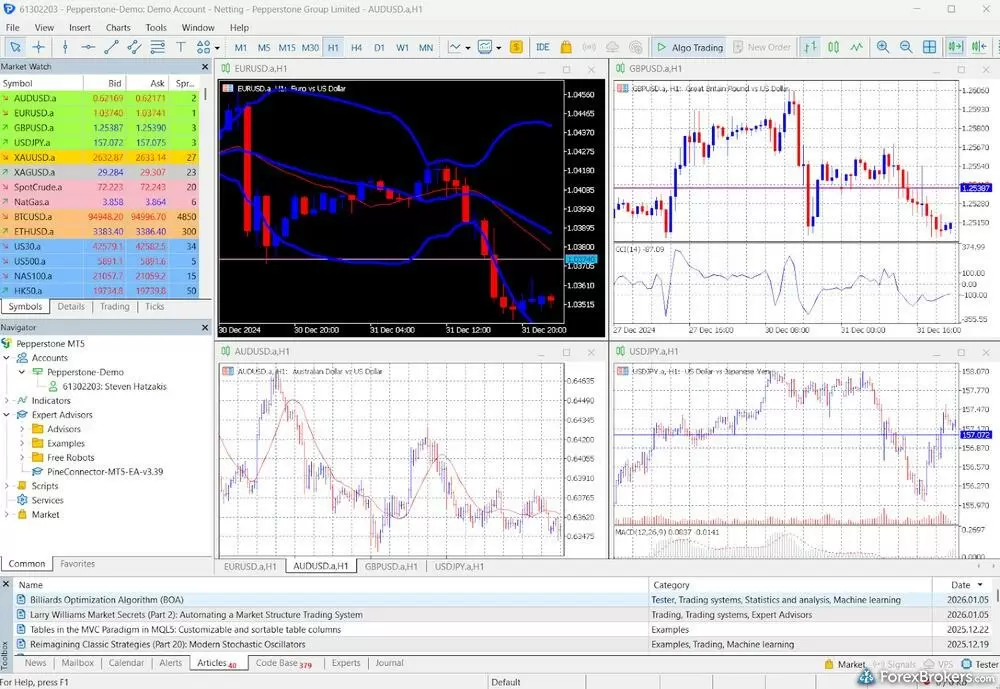Open the equidistant channel tool
1000x689 pixels.
134,46
